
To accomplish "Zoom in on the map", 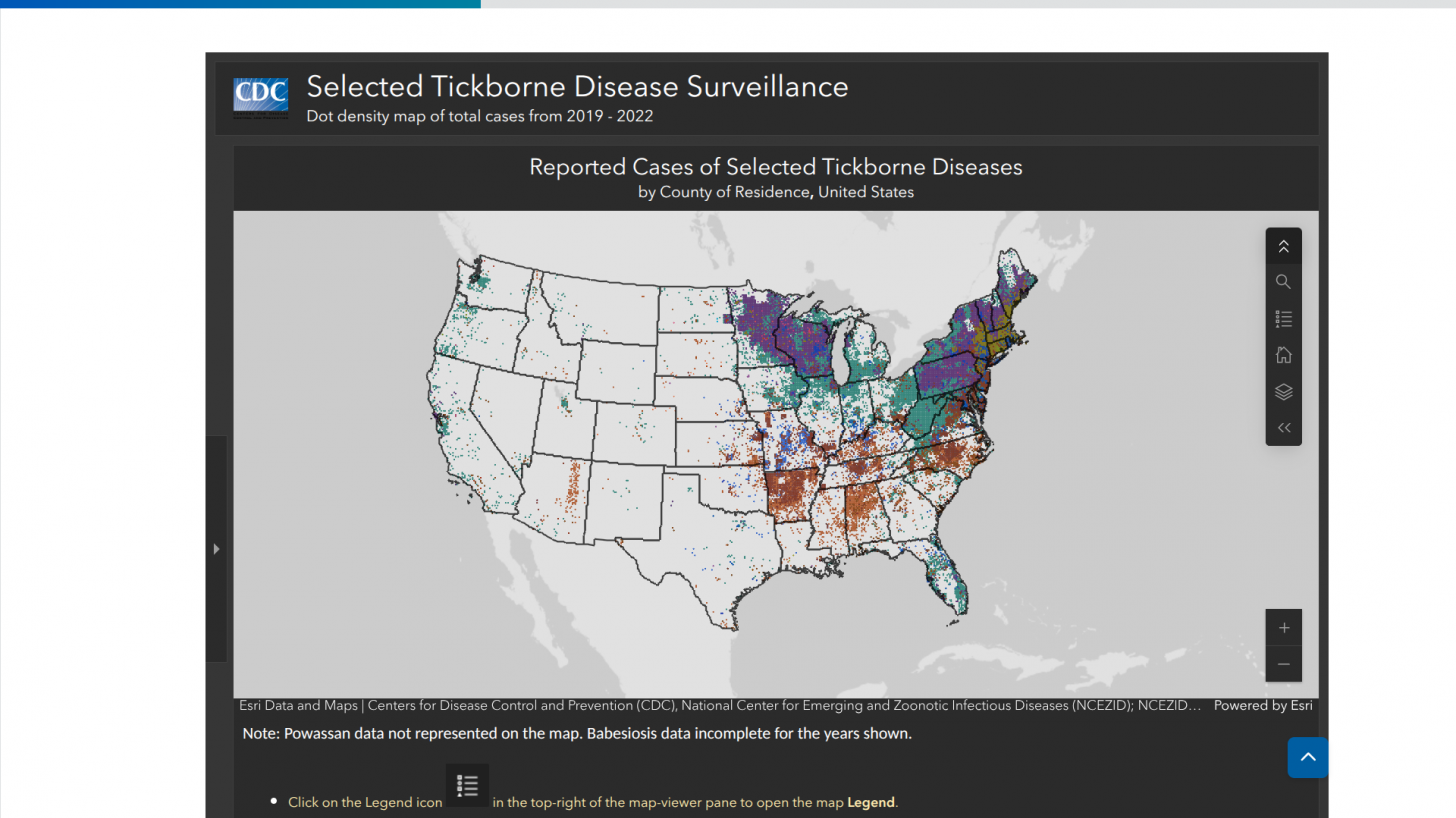I will pos(1283,628).
